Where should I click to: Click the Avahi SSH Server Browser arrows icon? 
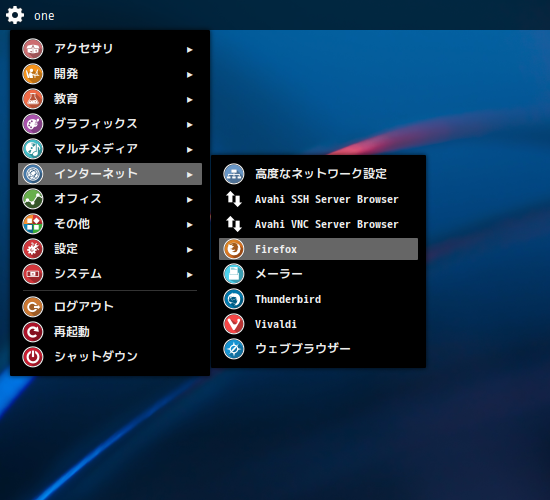234,199
